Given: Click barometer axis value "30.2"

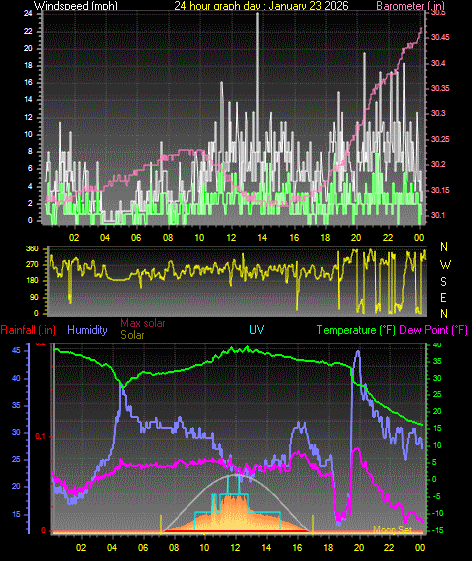Looking at the screenshot, I should tap(438, 164).
